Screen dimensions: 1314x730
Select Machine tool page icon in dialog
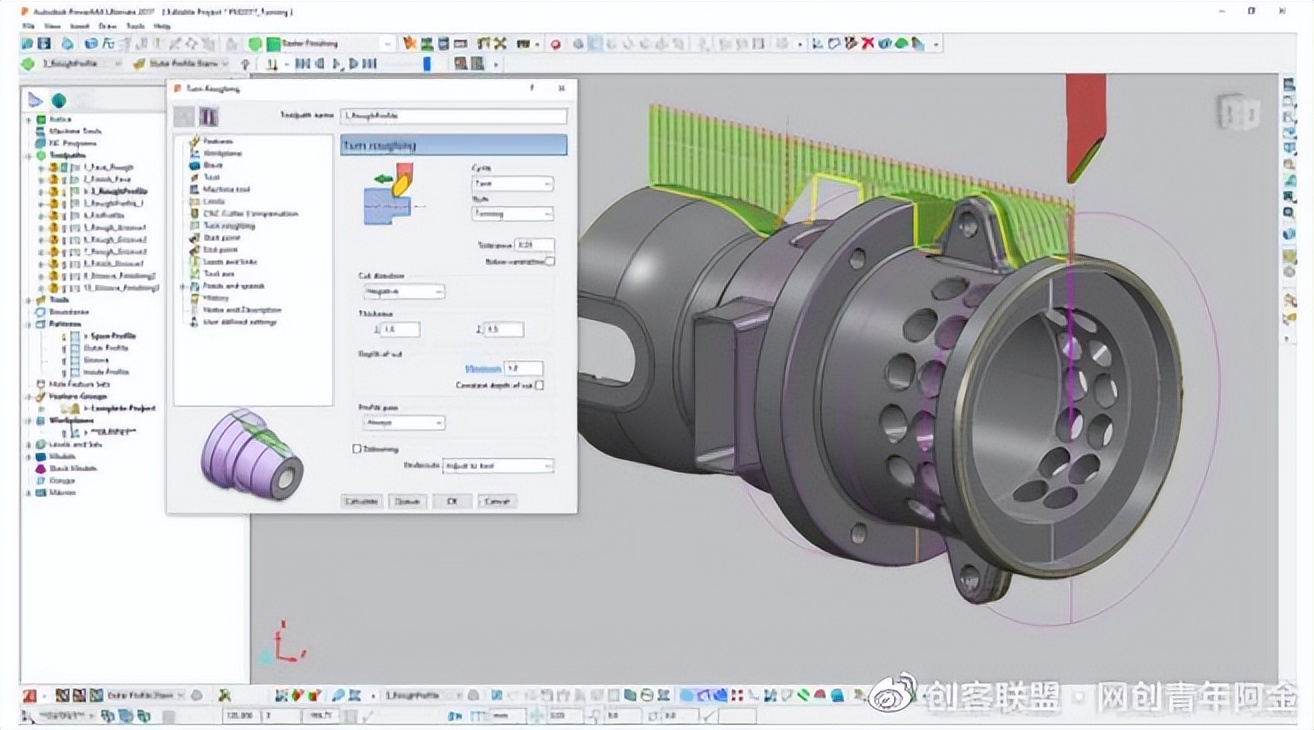(194, 189)
